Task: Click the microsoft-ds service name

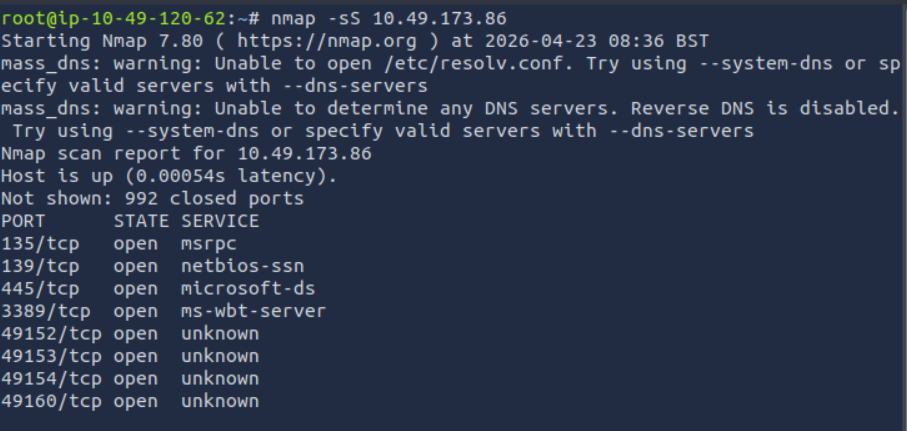Action: 248,289
